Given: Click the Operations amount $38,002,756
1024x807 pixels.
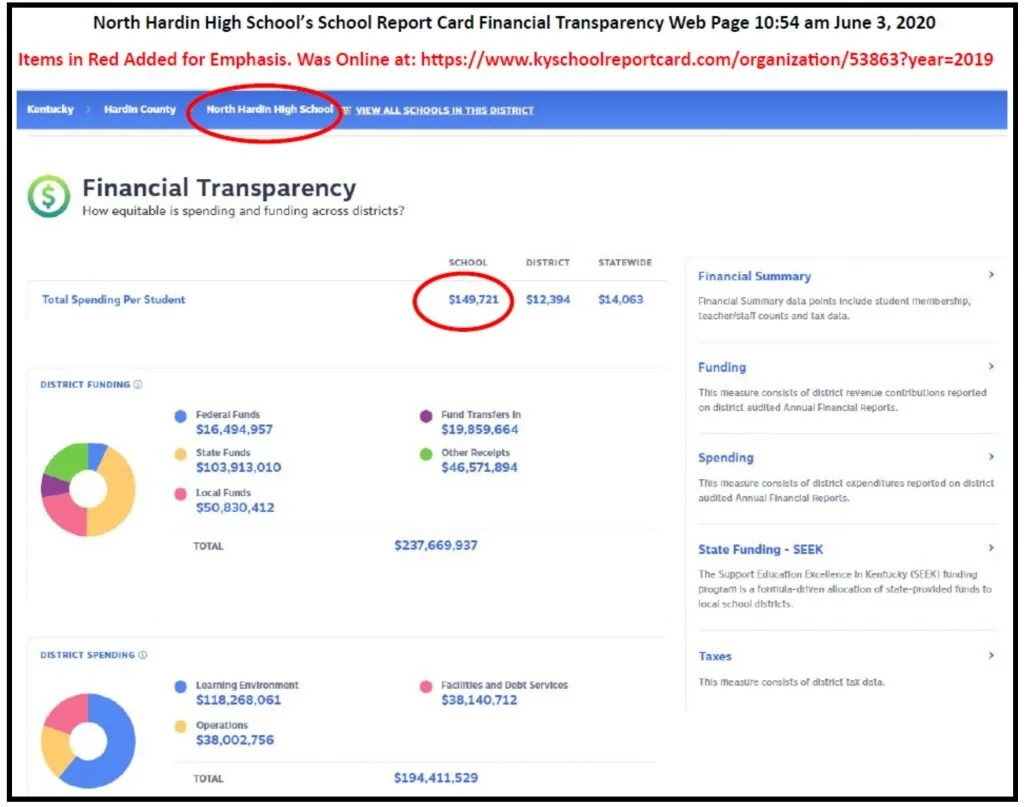Looking at the screenshot, I should 235,739.
